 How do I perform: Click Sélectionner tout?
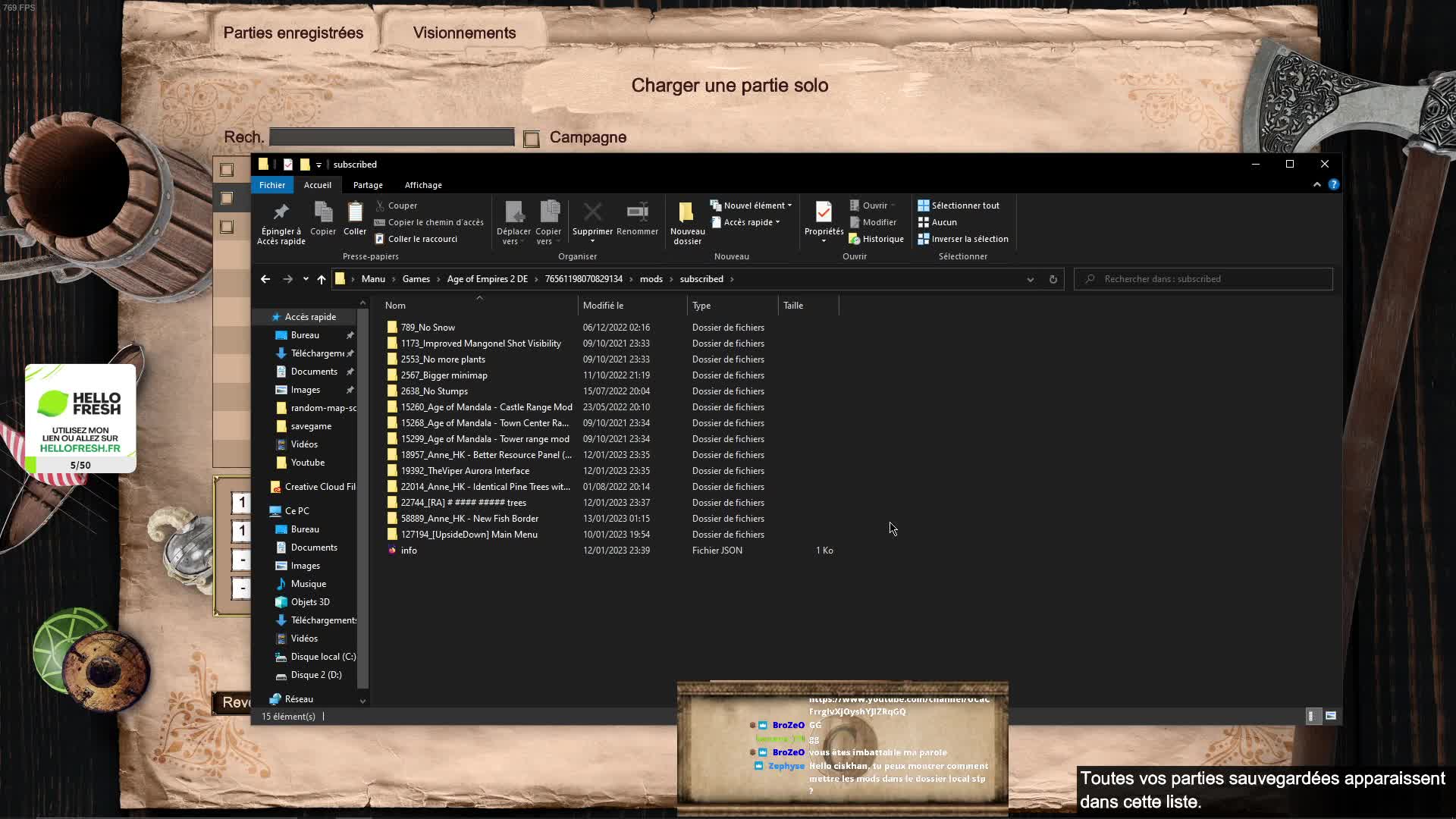tap(959, 206)
